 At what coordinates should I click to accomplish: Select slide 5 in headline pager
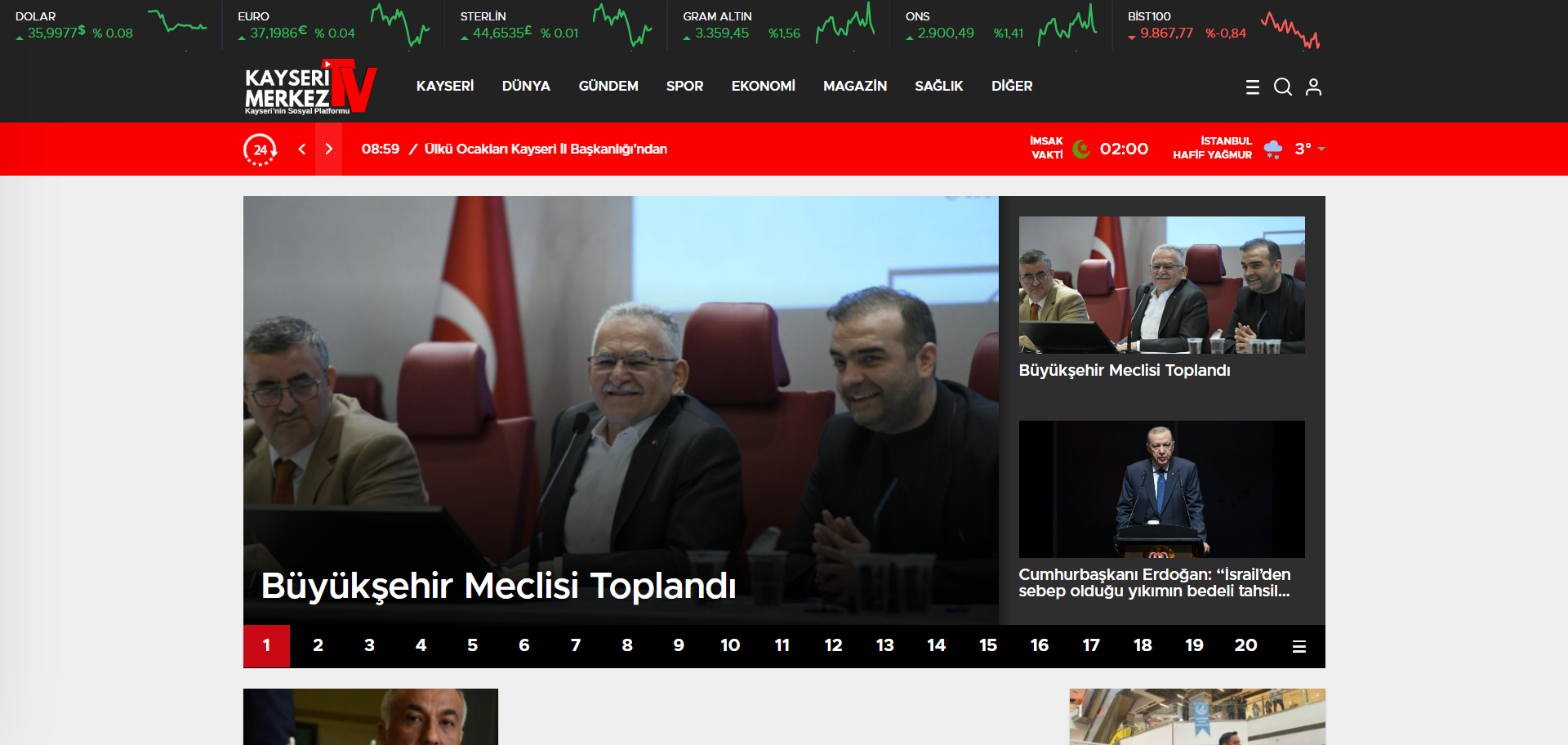tap(472, 646)
